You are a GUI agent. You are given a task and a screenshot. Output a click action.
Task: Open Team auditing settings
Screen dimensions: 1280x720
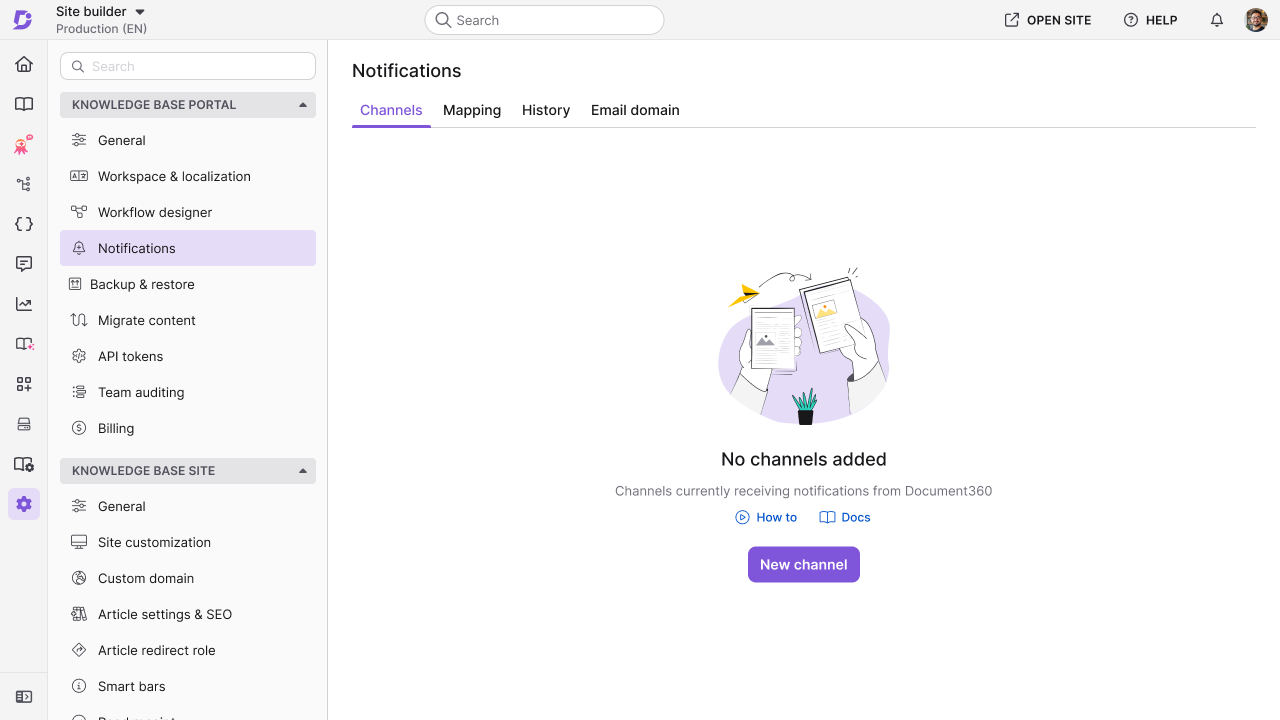(188, 392)
